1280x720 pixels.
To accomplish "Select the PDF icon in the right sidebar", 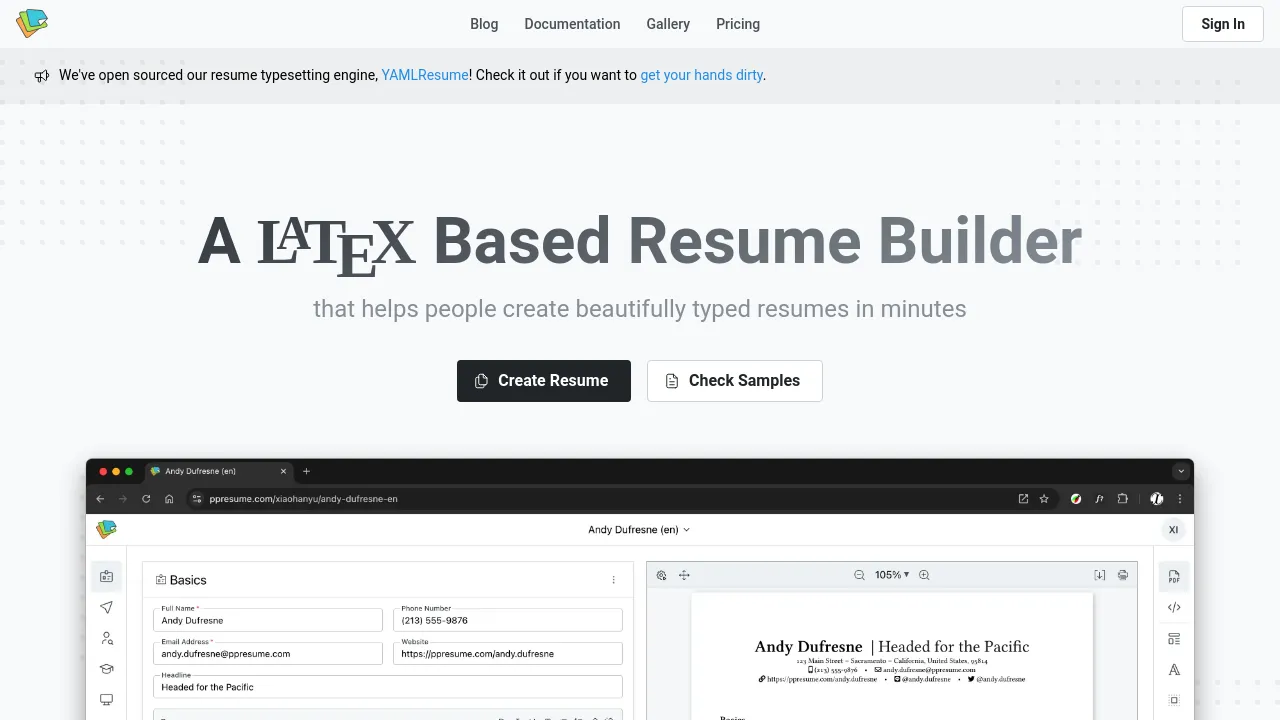I will click(1174, 576).
